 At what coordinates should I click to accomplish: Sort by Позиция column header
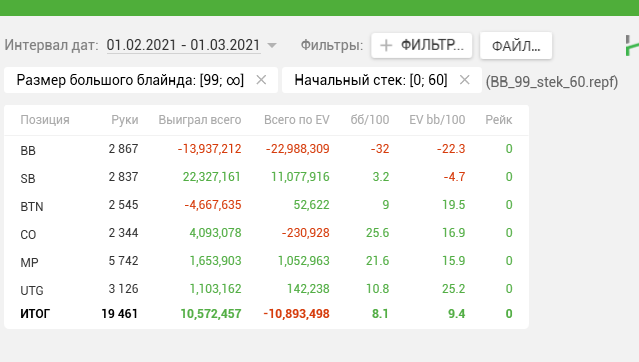tap(45, 120)
